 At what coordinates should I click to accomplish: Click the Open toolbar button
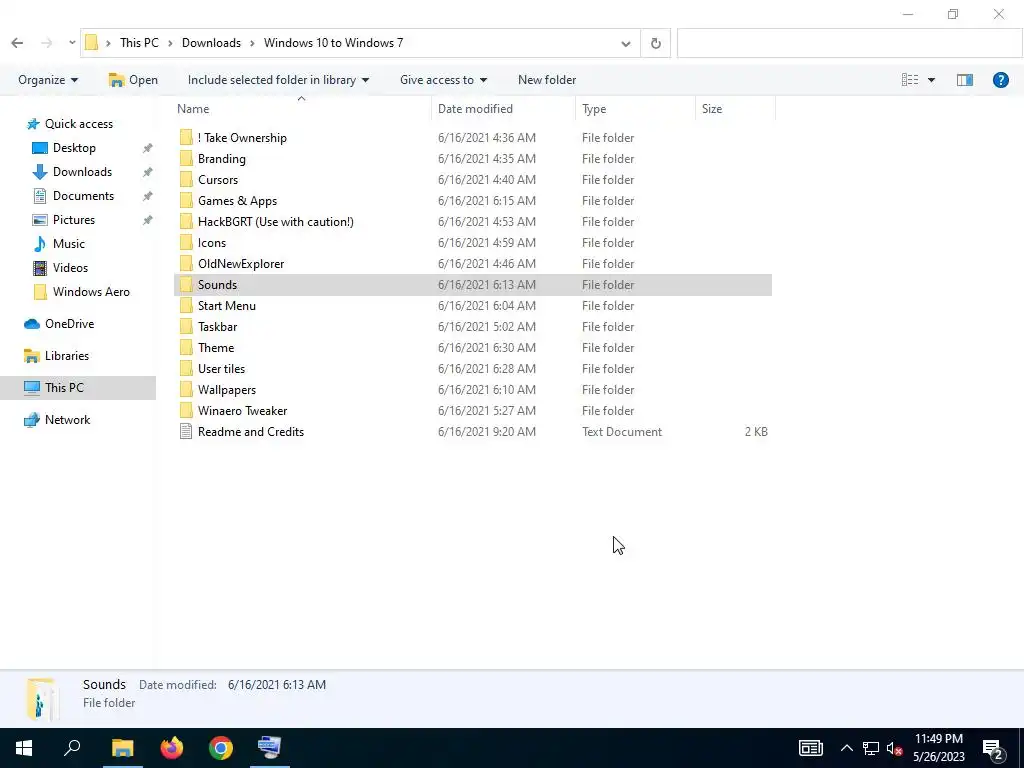point(133,80)
